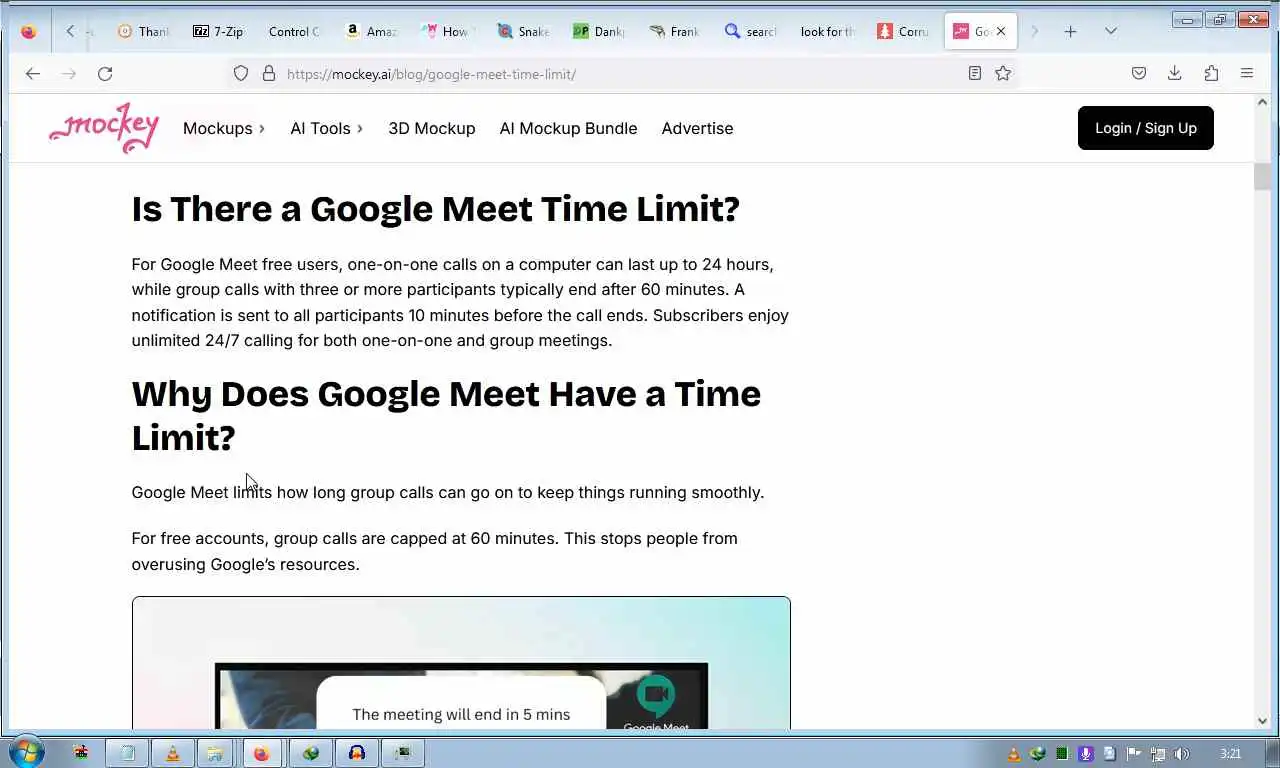This screenshot has width=1280, height=768.
Task: Open the Firefox hamburger menu
Action: [1247, 74]
